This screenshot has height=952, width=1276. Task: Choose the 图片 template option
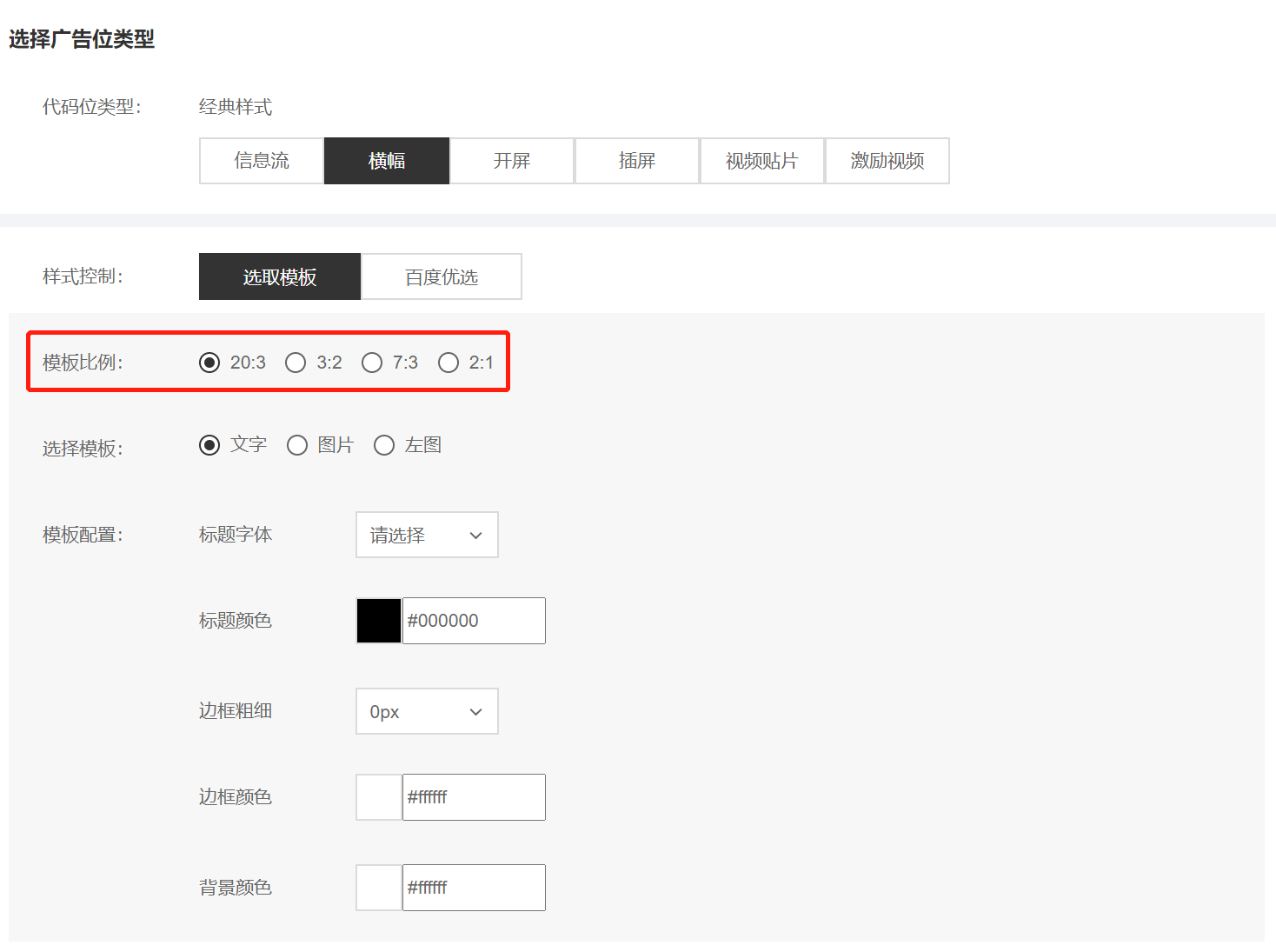coord(297,445)
